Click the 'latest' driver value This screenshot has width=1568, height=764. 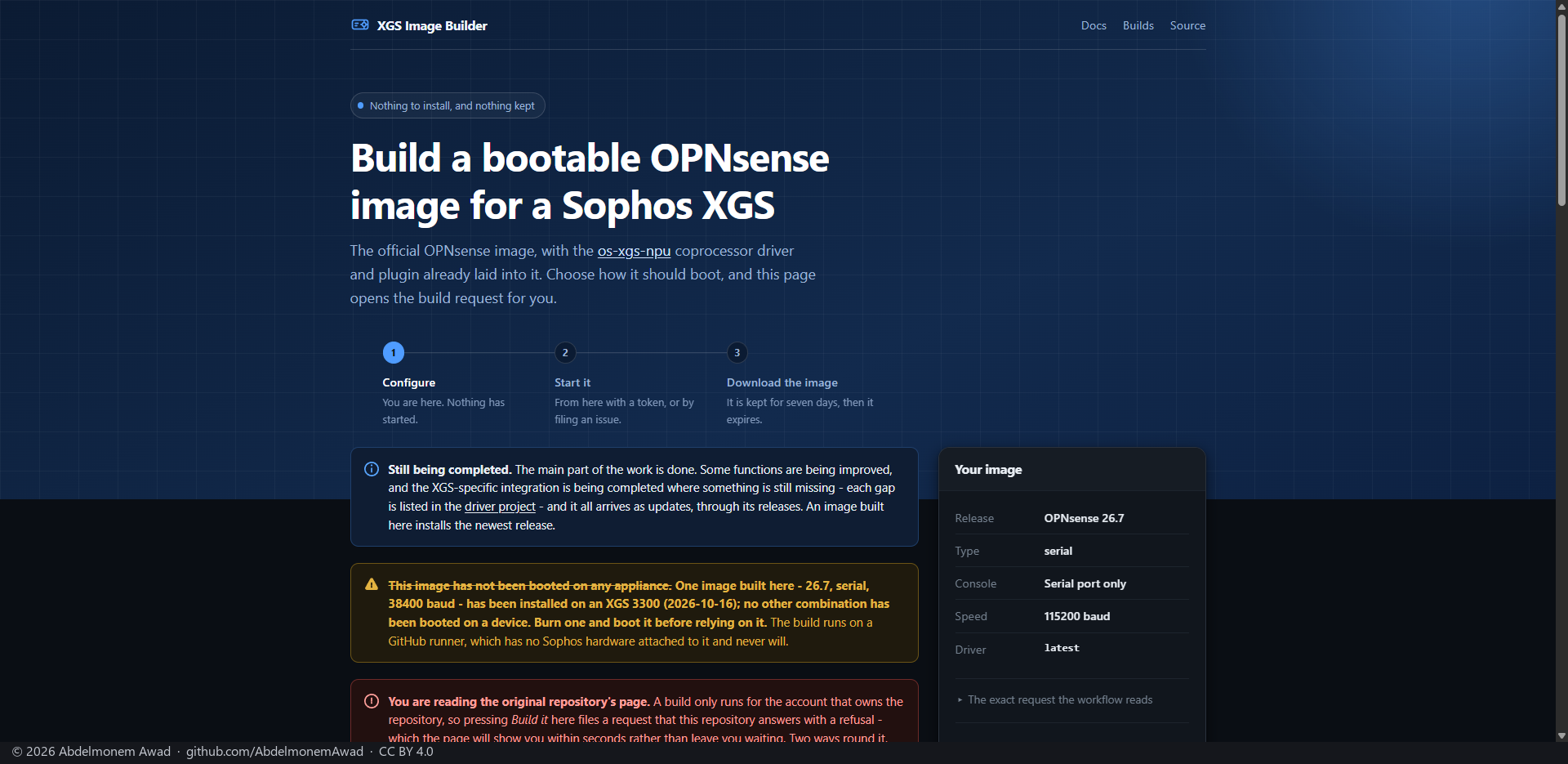tap(1062, 648)
